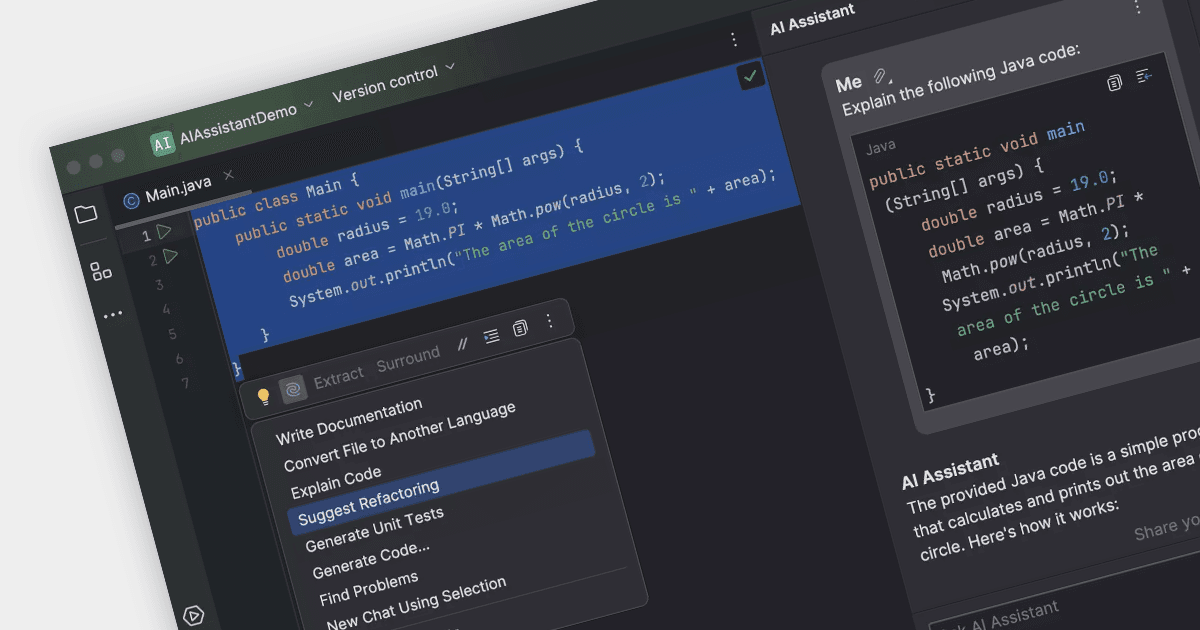Reformat code via floating toolbar icon

[x=491, y=336]
